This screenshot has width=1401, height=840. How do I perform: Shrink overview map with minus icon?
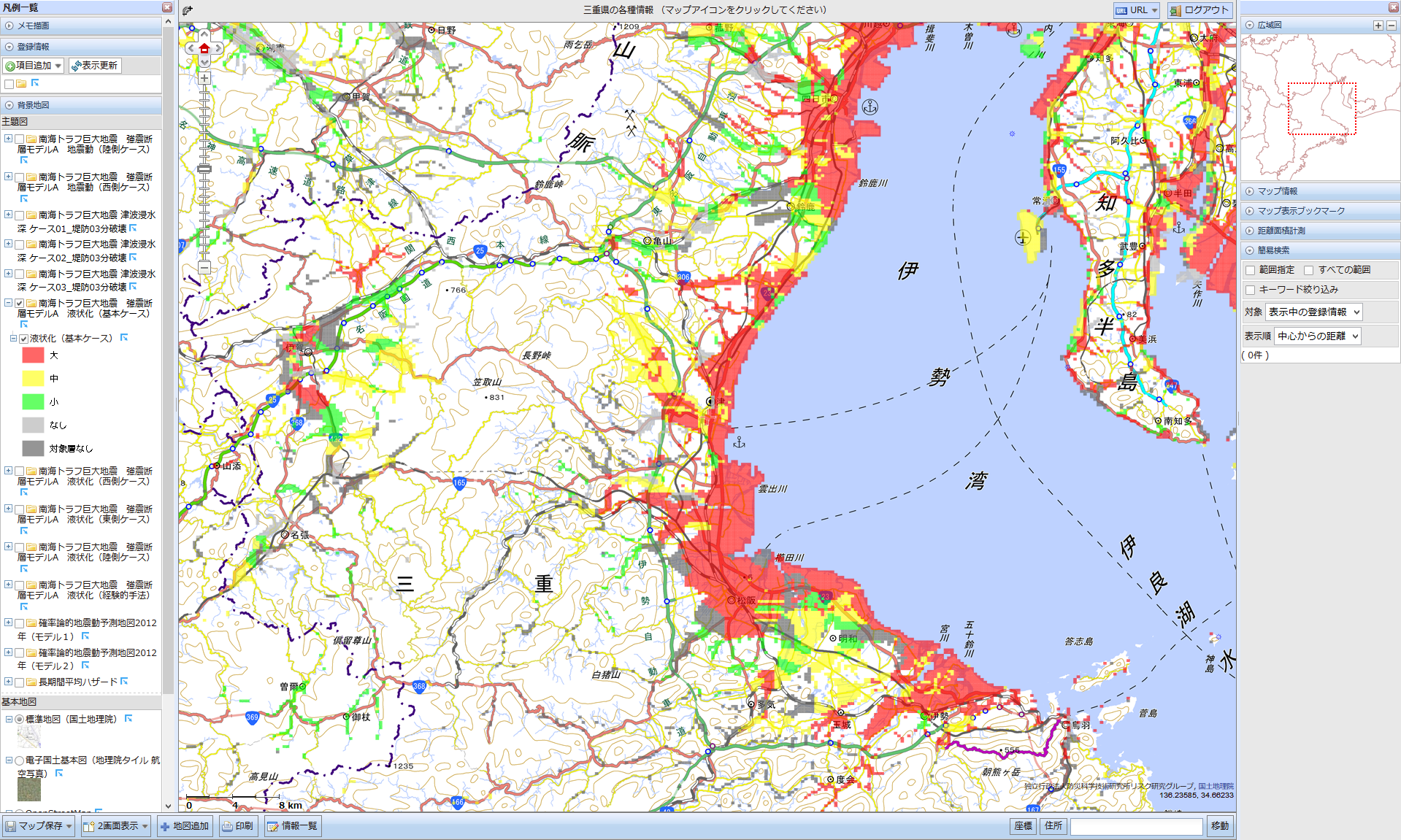tap(1391, 25)
